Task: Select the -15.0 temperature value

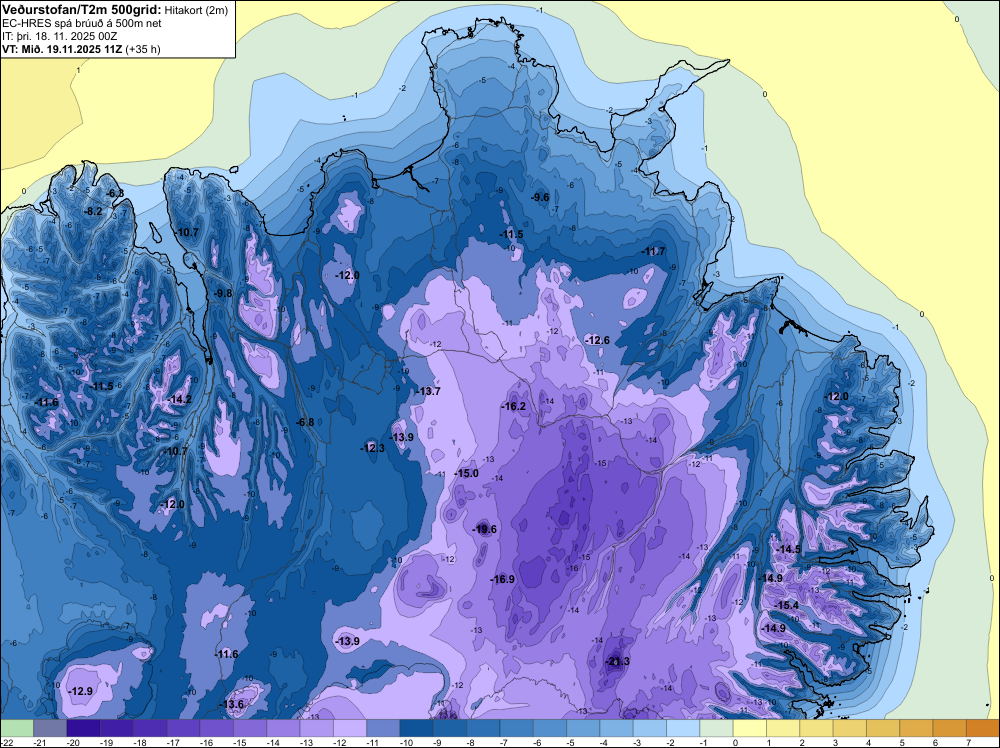Action: 466,473
